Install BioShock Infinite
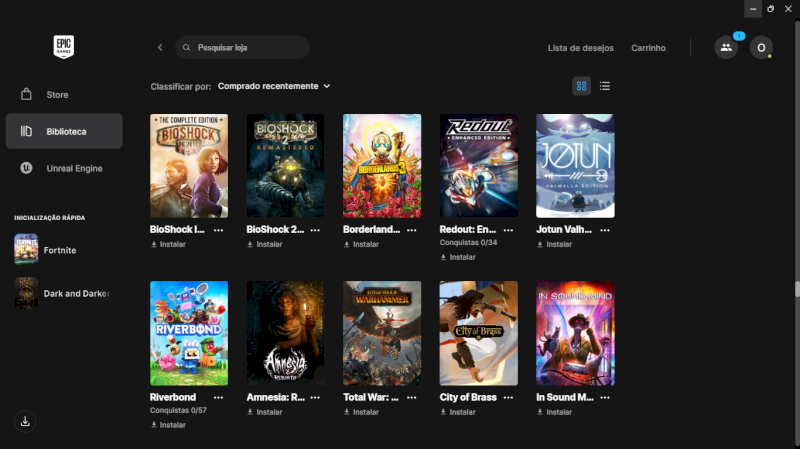Screen dimensions: 800x449 (x=168, y=244)
